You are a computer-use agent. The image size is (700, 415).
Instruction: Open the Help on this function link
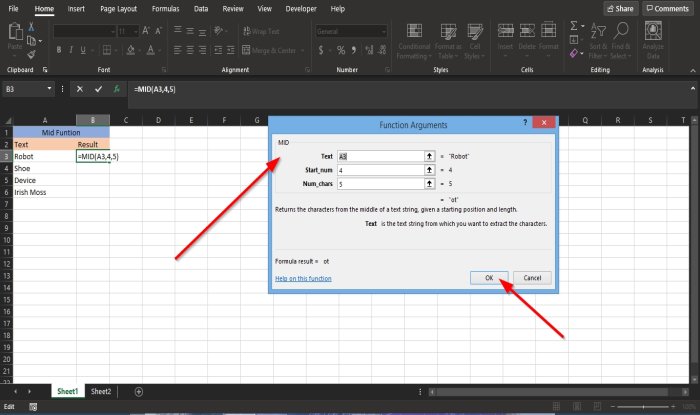pos(303,278)
